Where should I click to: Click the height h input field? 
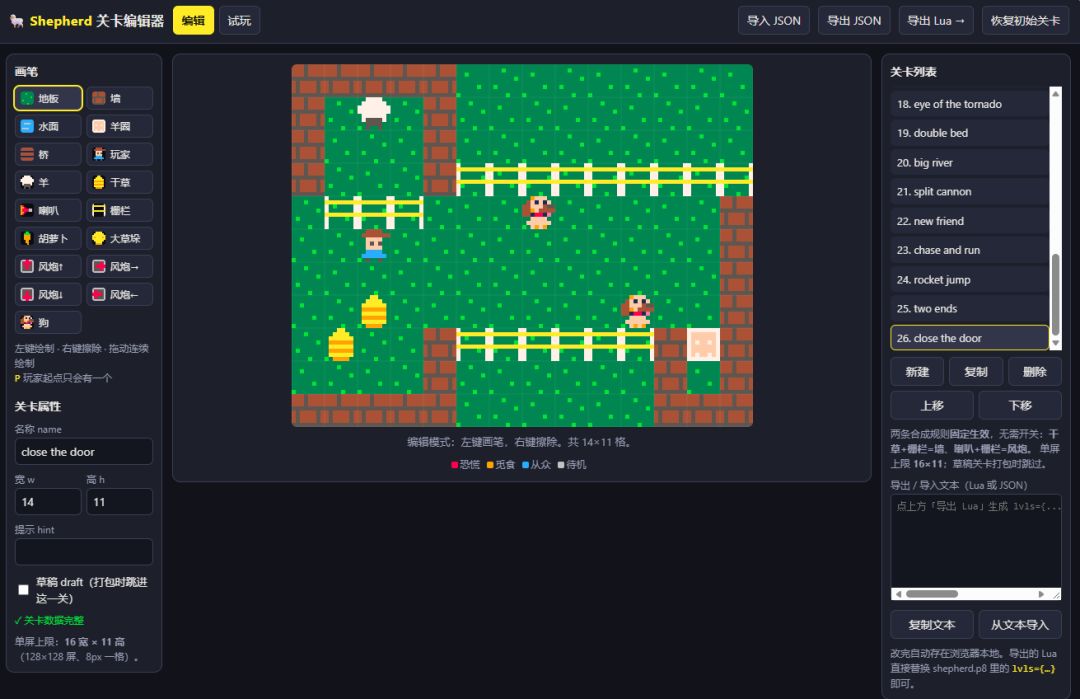pos(120,502)
